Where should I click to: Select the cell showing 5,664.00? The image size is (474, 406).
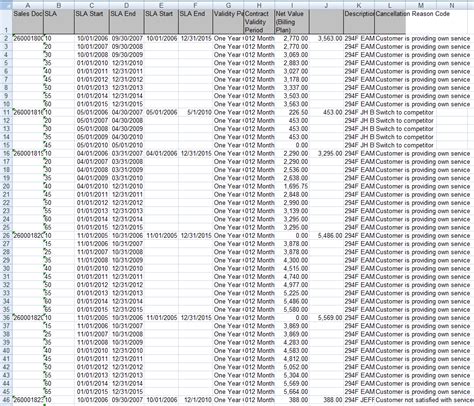292,392
